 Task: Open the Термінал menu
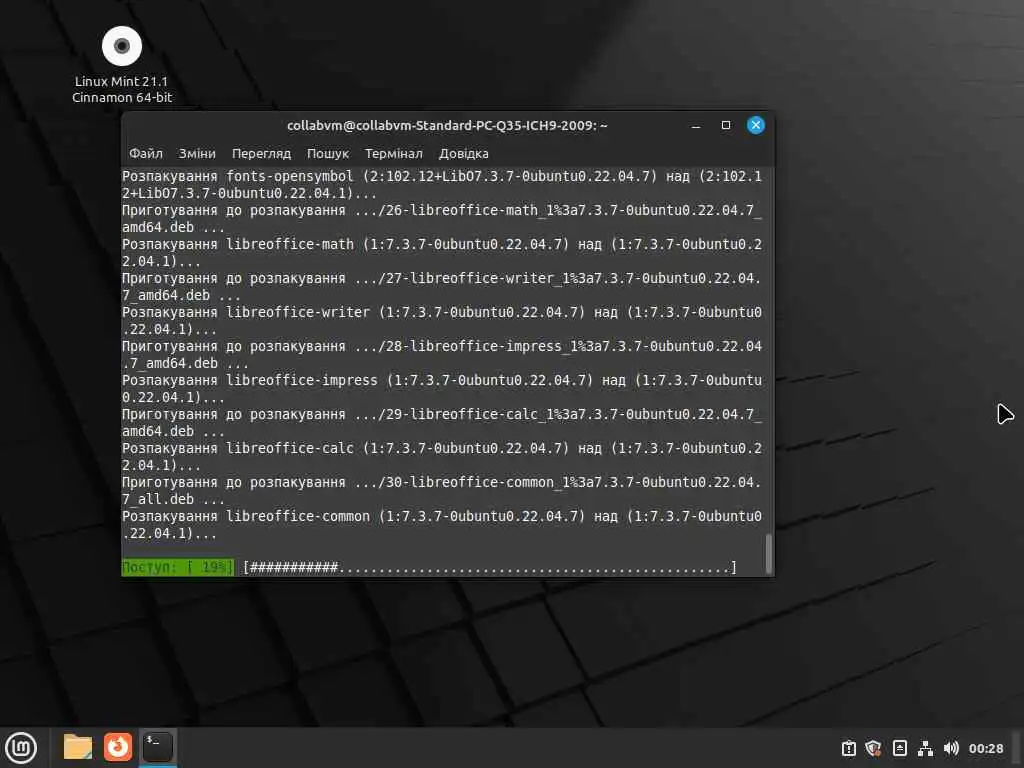click(x=394, y=153)
